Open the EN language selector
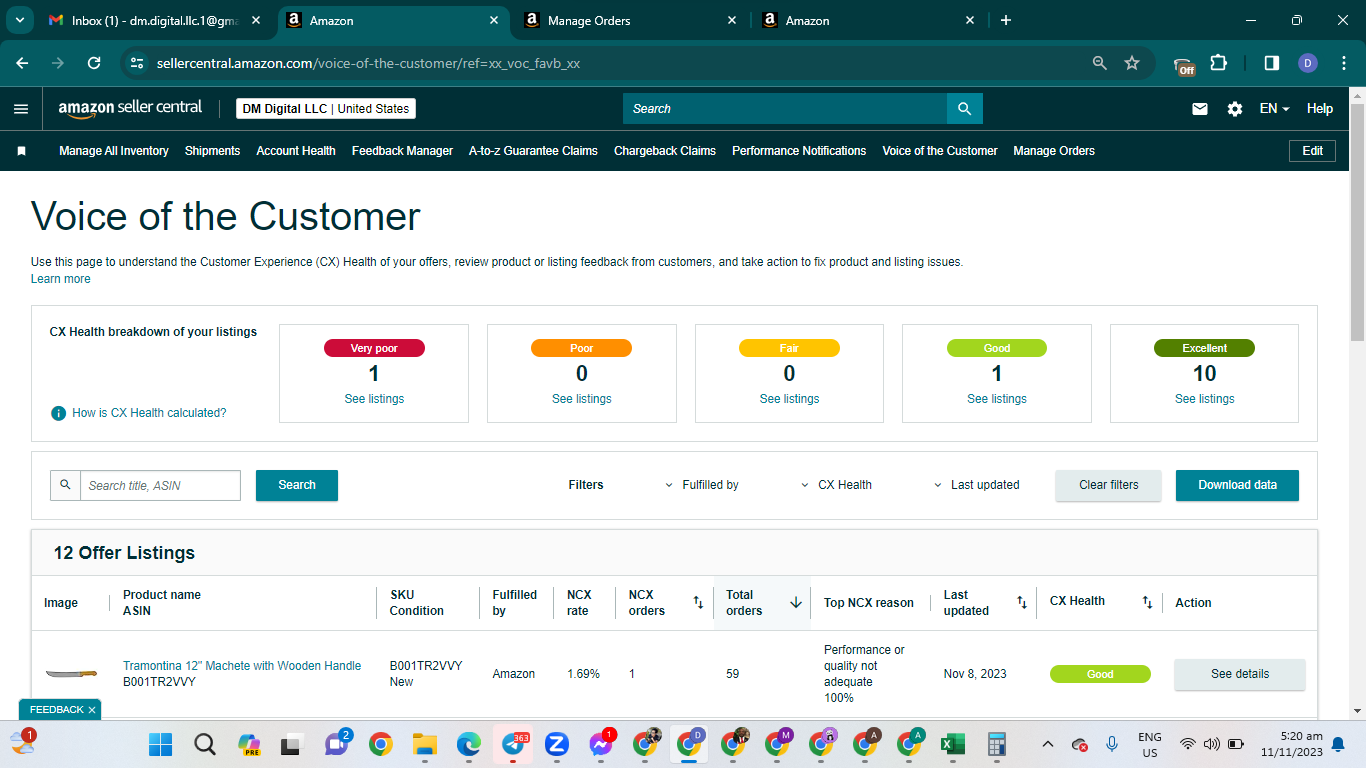Viewport: 1366px width, 768px height. 1274,109
